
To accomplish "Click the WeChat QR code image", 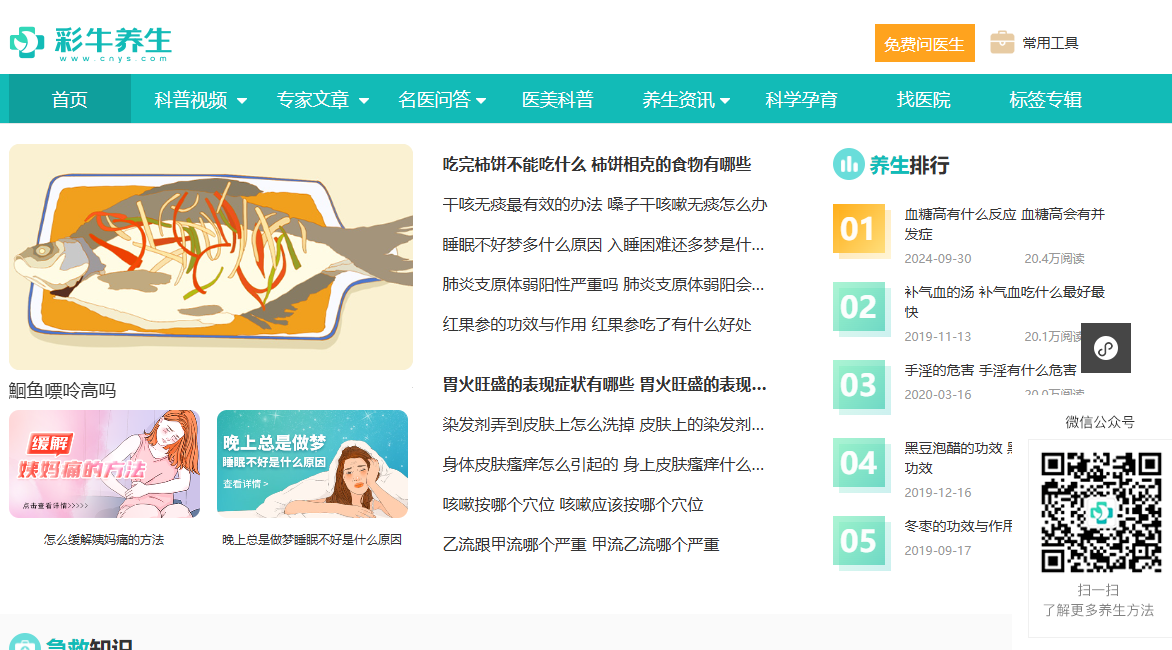I will point(1100,511).
